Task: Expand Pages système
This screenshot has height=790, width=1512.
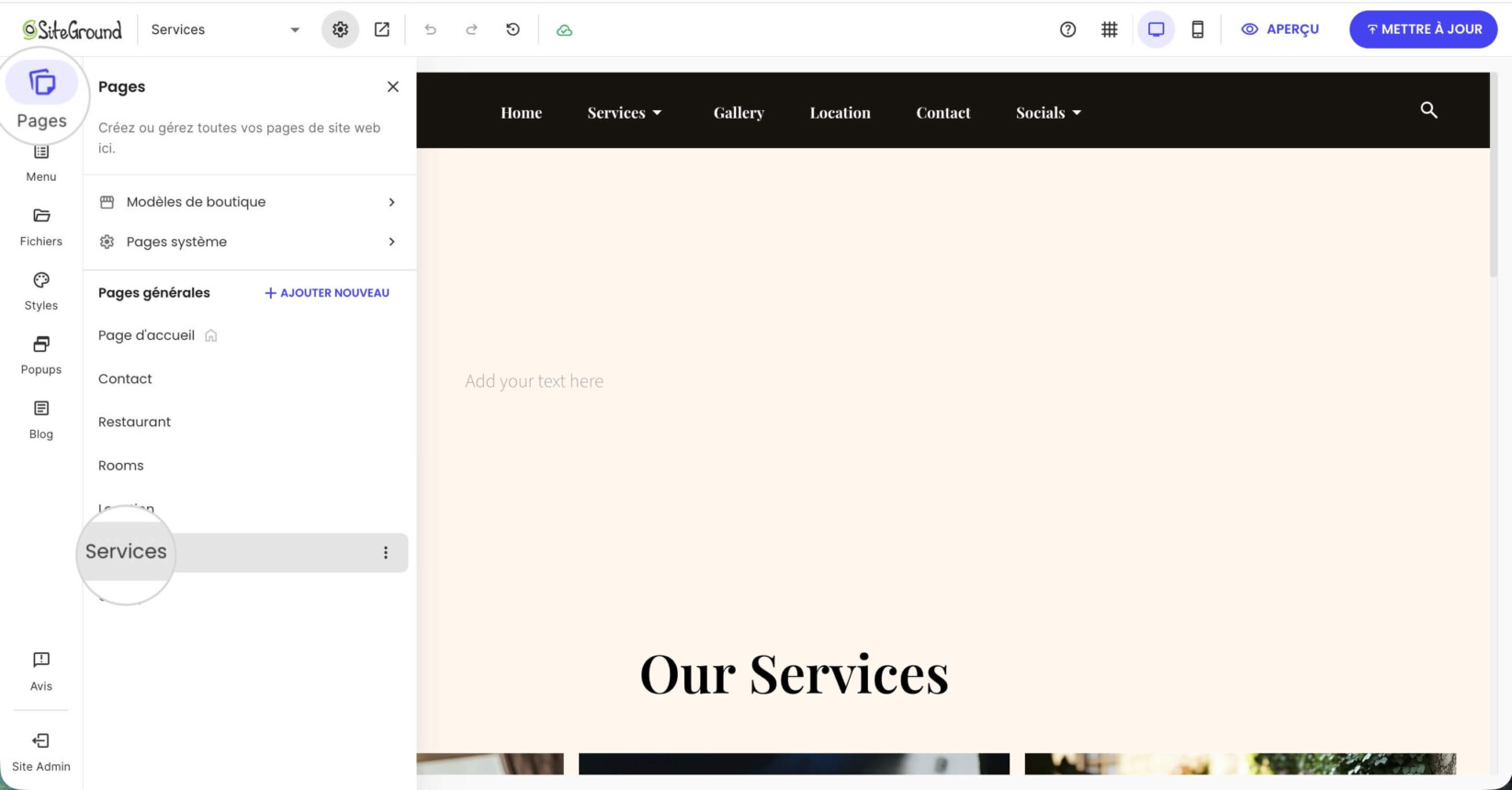Action: pos(249,242)
